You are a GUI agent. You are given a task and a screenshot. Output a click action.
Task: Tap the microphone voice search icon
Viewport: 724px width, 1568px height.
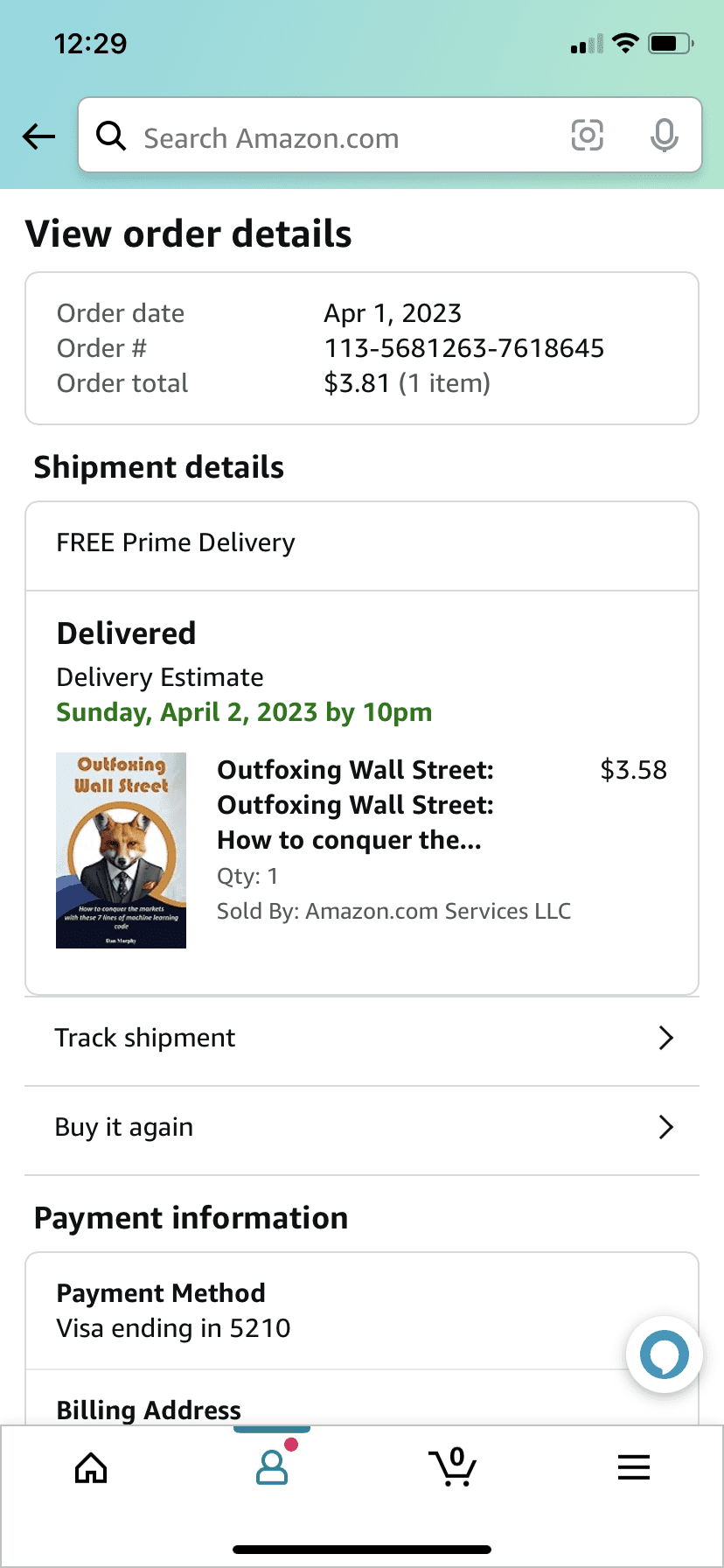[664, 136]
